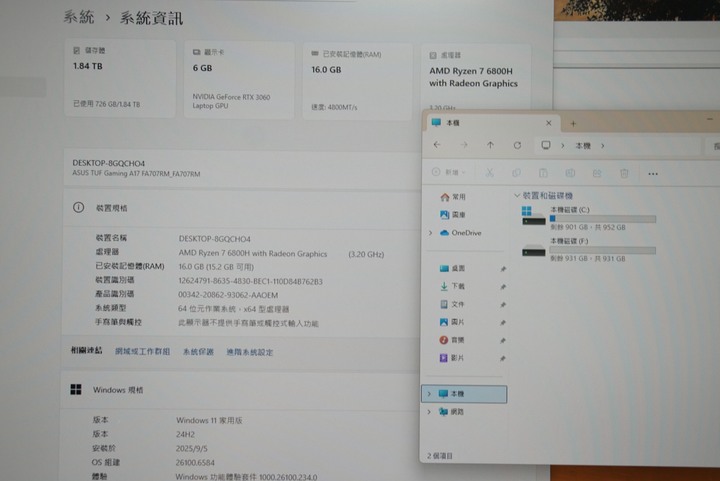Open 下載 (Downloads) quick access folder
The width and height of the screenshot is (720, 481).
[x=452, y=286]
